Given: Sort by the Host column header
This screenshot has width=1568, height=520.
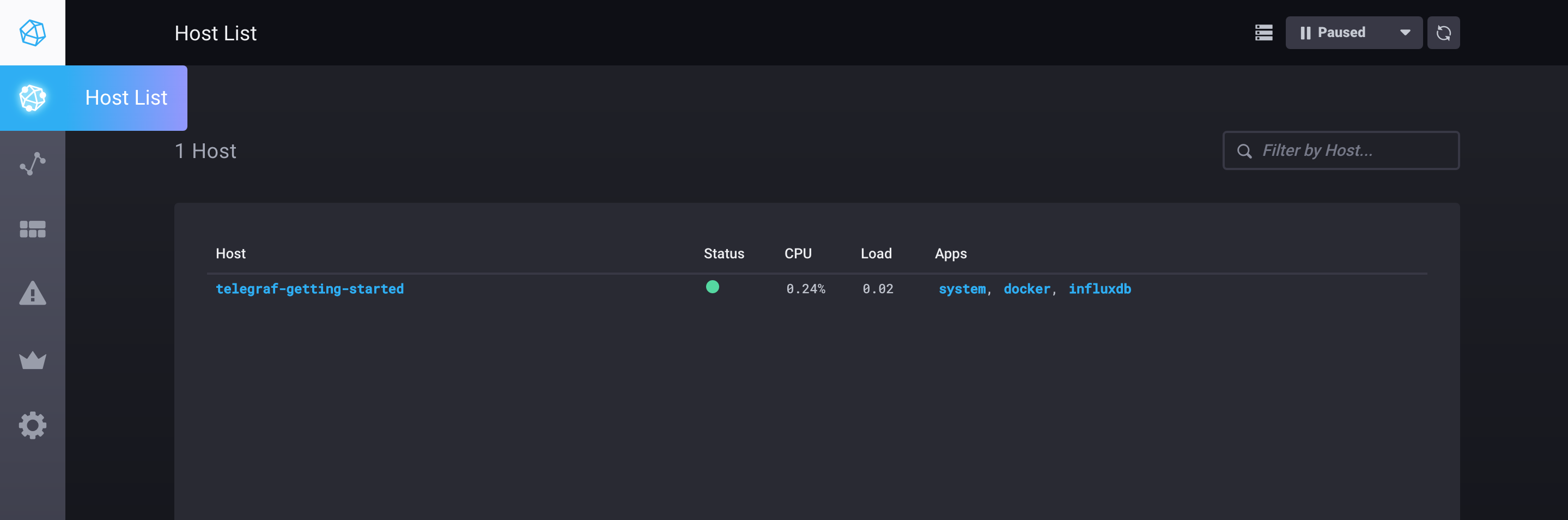Looking at the screenshot, I should 230,253.
